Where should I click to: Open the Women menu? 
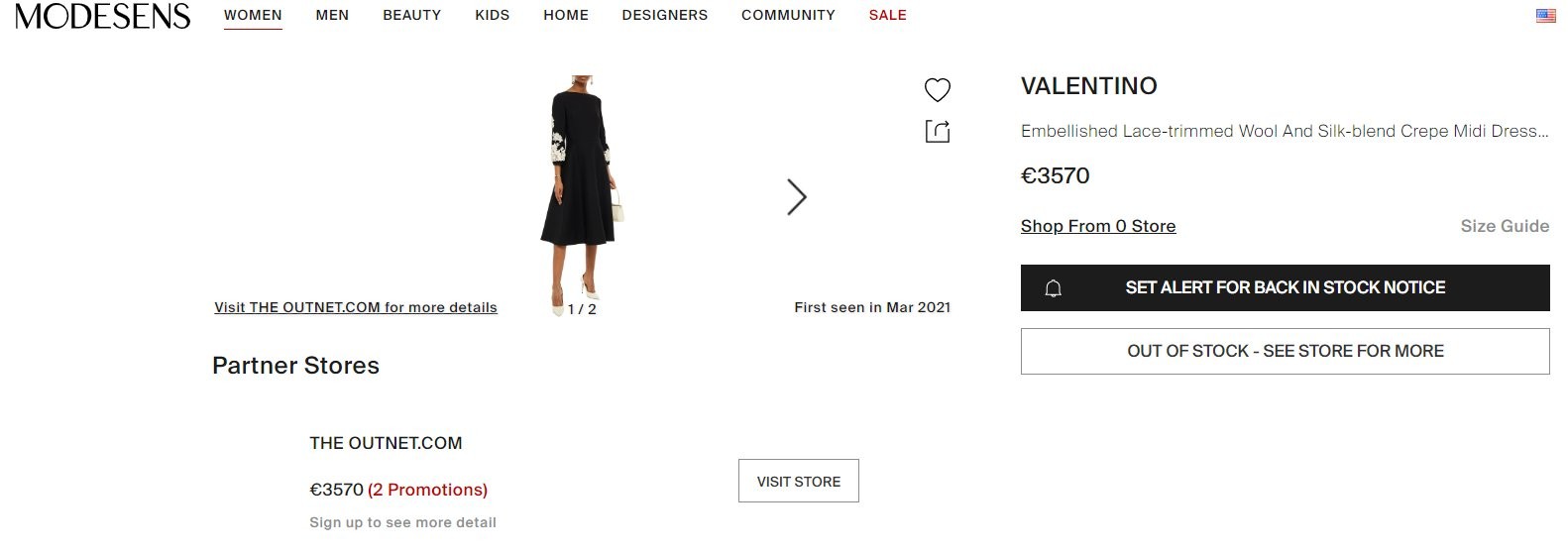click(x=253, y=15)
